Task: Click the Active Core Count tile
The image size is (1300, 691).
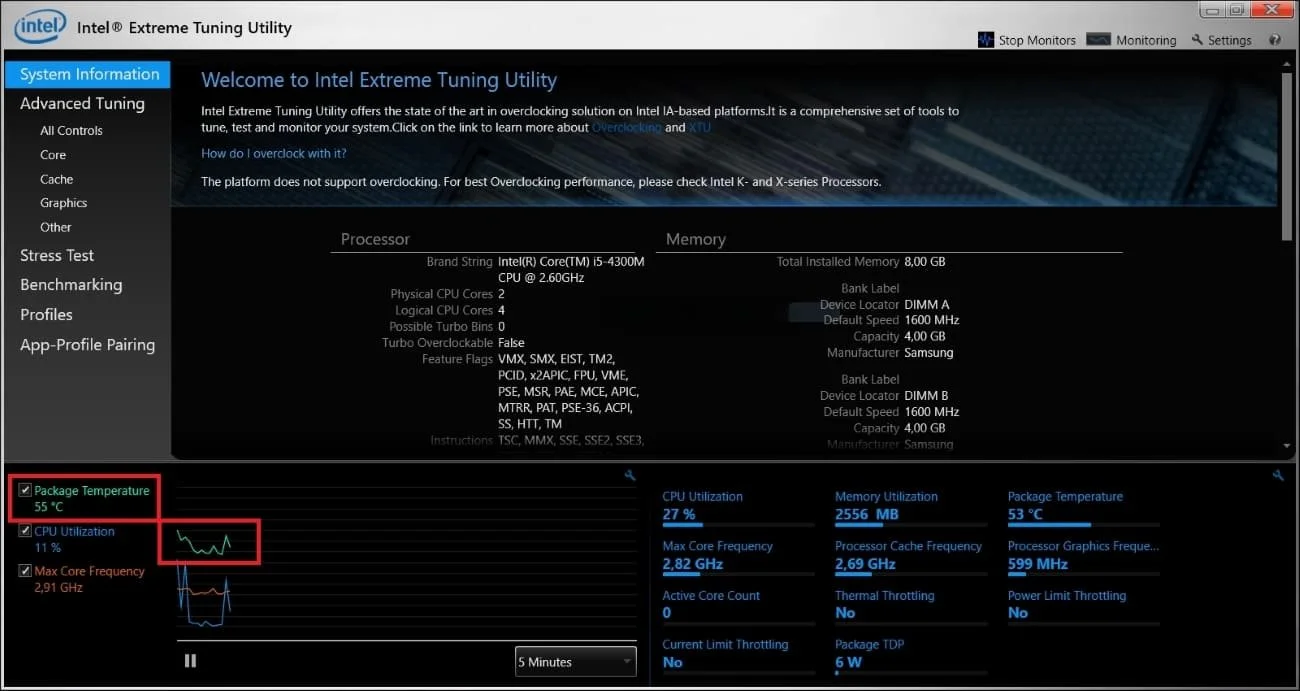Action: click(x=738, y=605)
